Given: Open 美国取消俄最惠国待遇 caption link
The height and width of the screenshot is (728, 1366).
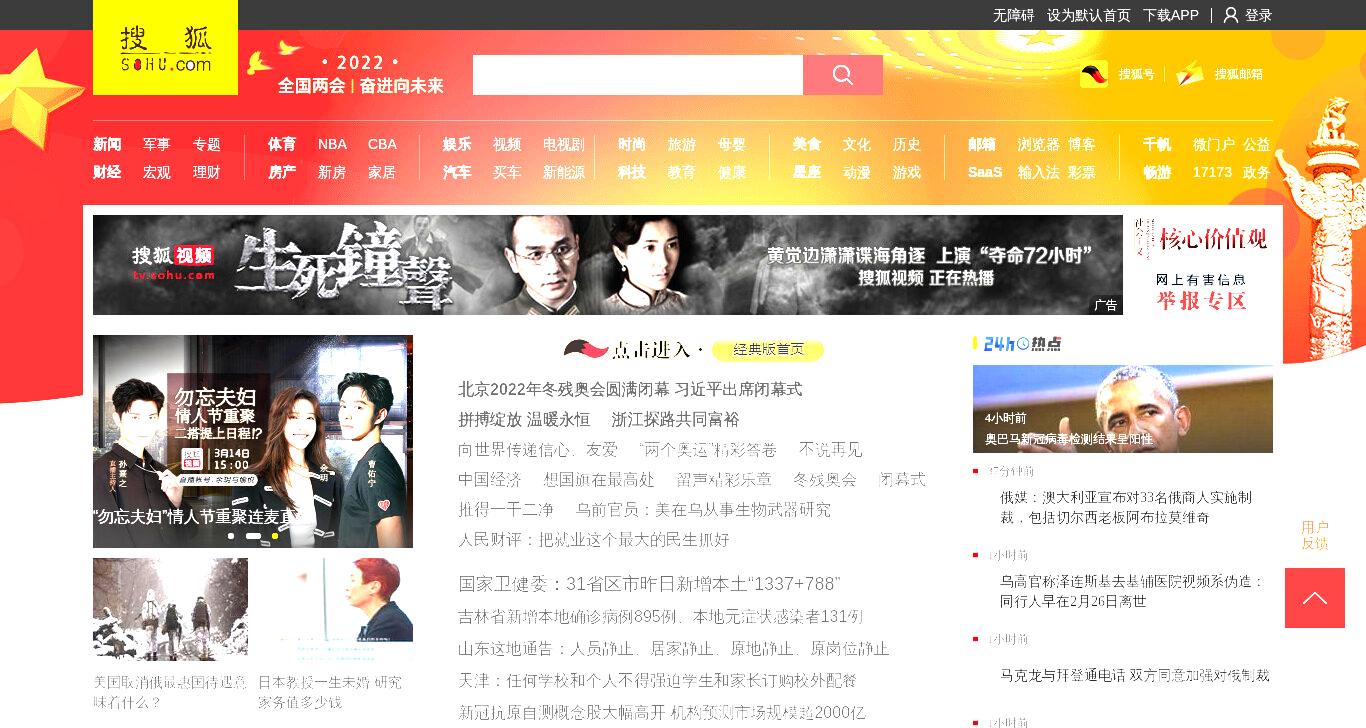Looking at the screenshot, I should (170, 692).
